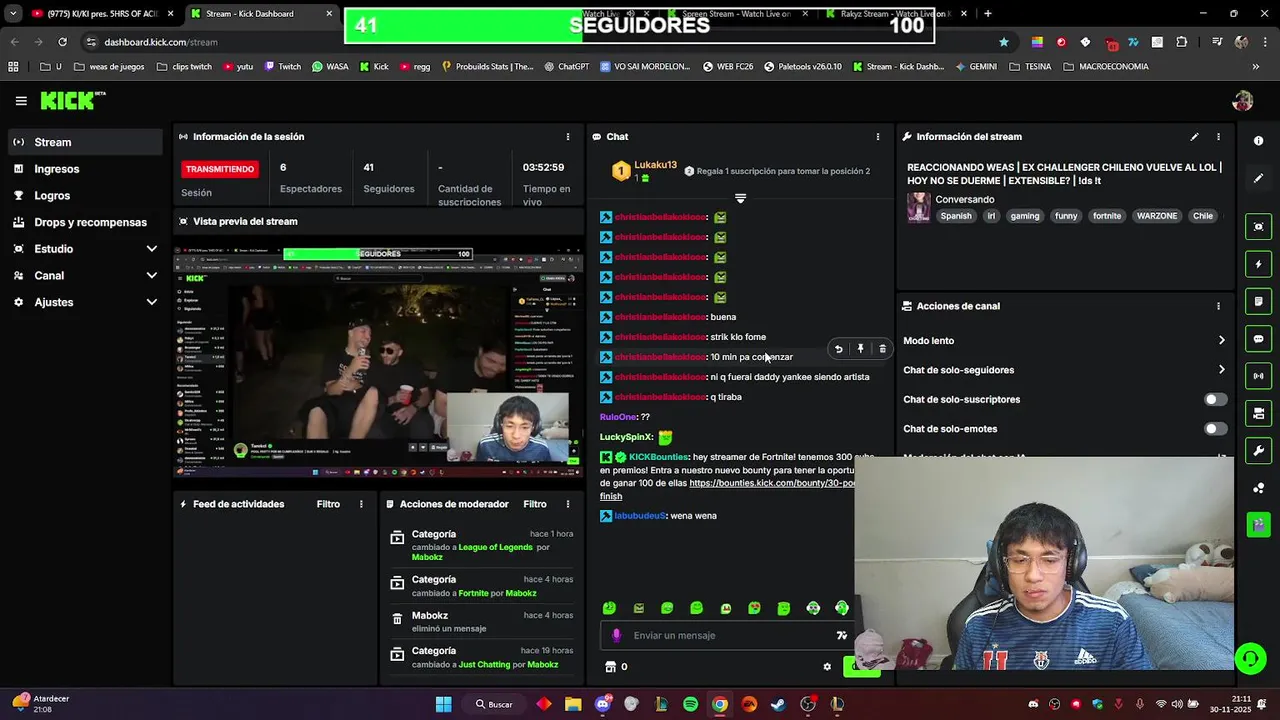Open Logros in the sidebar
This screenshot has width=1280, height=720.
pyautogui.click(x=85, y=196)
